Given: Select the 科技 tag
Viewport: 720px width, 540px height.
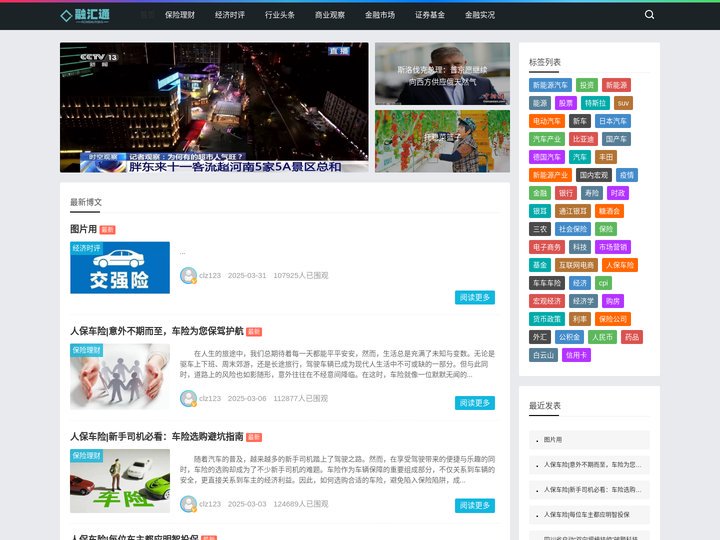Looking at the screenshot, I should click(580, 247).
